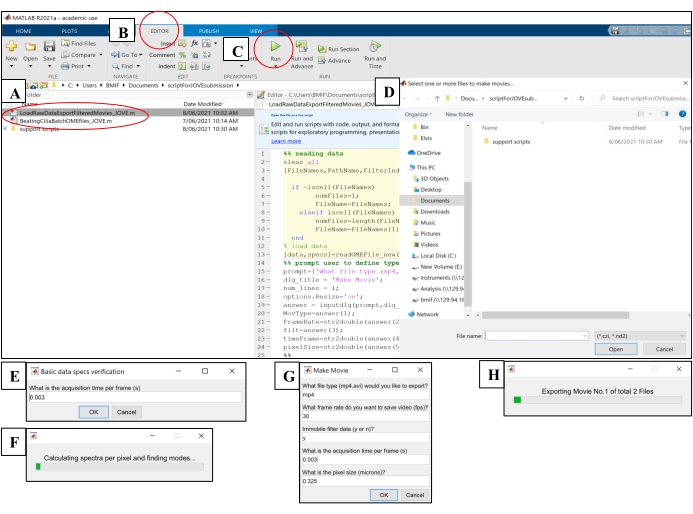This screenshot has height=514, width=693.
Task: Switch to the PLOTS tab
Action: [69, 31]
